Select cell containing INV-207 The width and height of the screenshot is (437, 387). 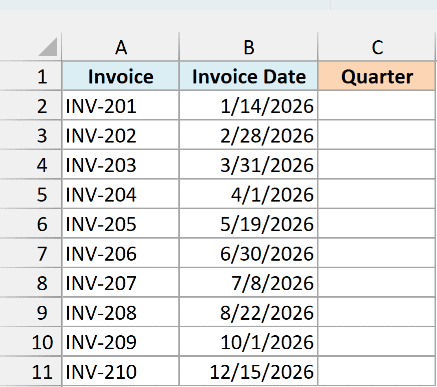click(x=121, y=283)
